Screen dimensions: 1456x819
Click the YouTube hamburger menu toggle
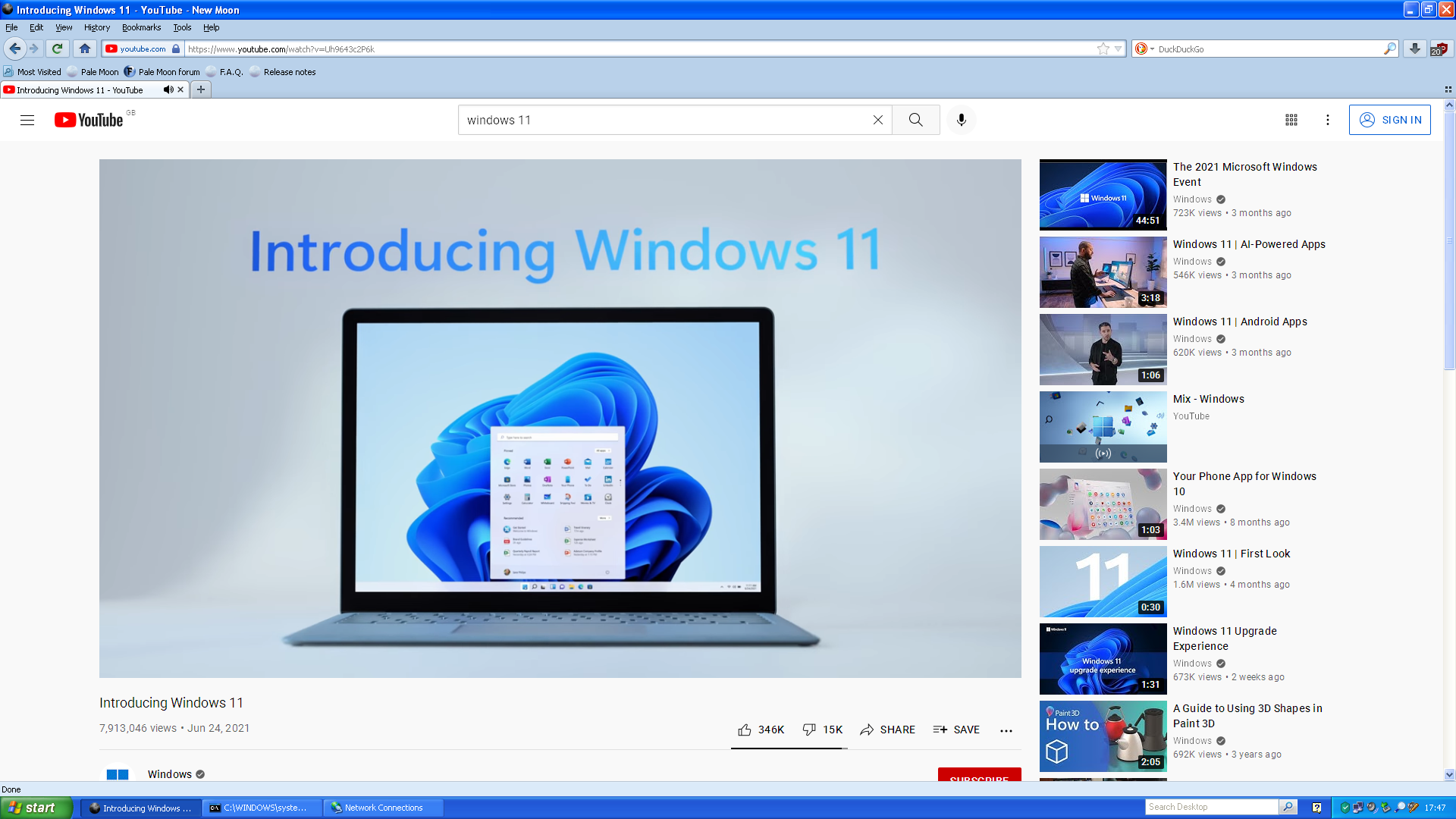(28, 119)
